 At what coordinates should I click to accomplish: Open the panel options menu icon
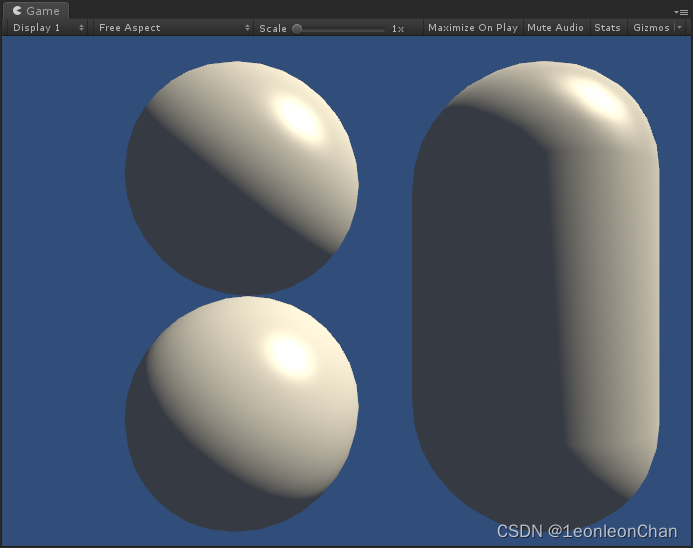click(681, 12)
